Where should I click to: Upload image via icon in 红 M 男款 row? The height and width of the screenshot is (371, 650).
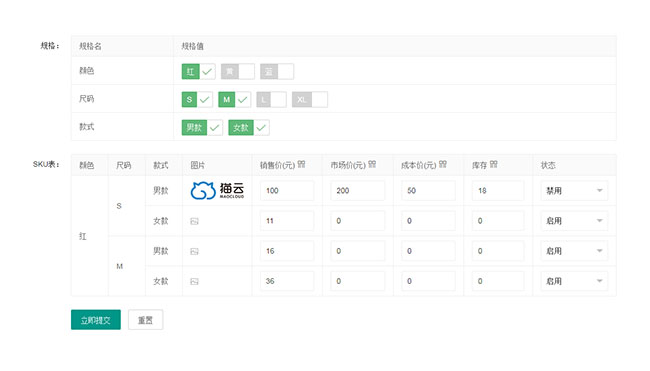(x=194, y=251)
